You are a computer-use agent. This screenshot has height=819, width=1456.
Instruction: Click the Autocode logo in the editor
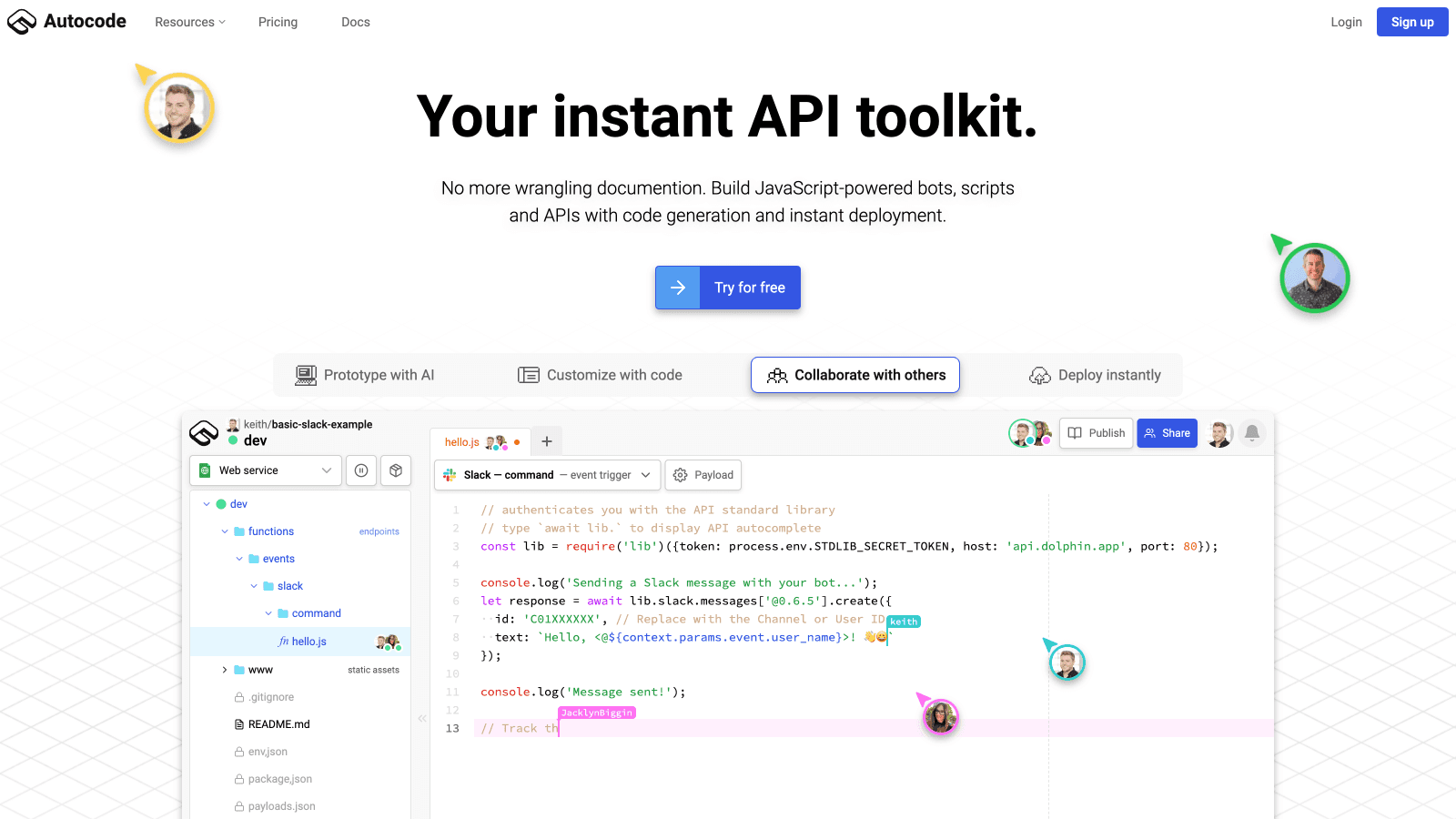coord(204,432)
